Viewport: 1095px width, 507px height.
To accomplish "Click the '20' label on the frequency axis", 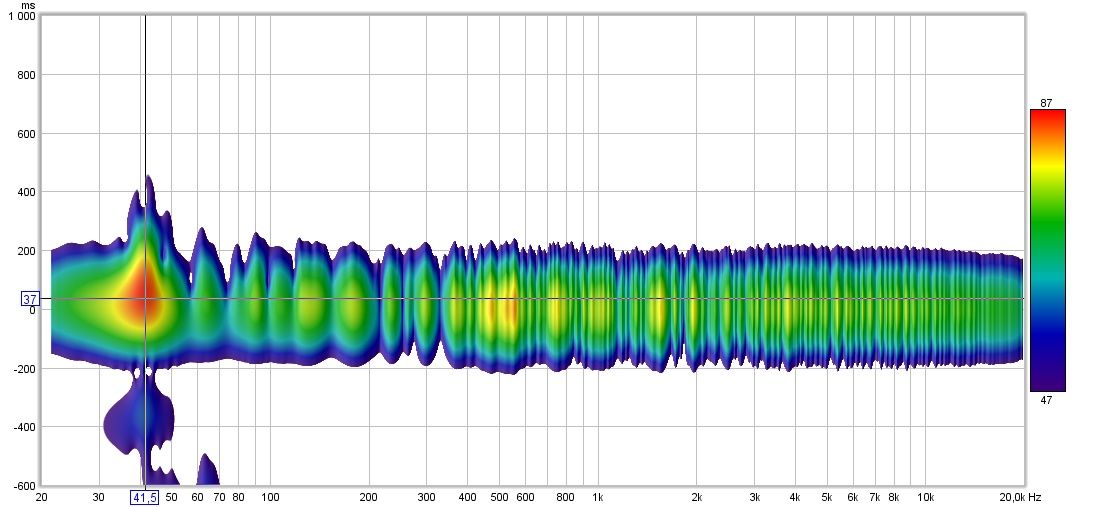I will point(42,497).
